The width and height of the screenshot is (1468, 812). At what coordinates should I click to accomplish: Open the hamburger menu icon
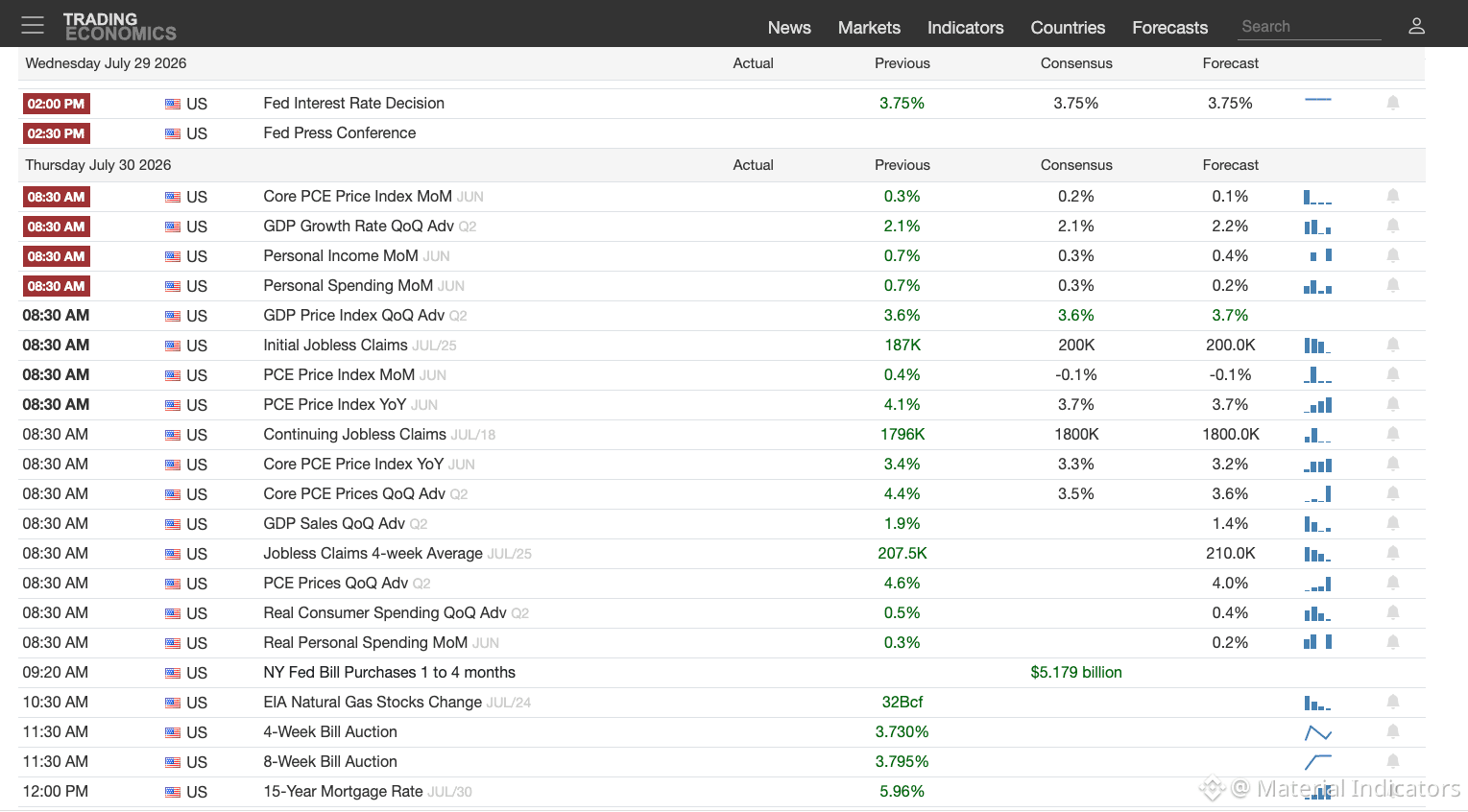click(33, 25)
